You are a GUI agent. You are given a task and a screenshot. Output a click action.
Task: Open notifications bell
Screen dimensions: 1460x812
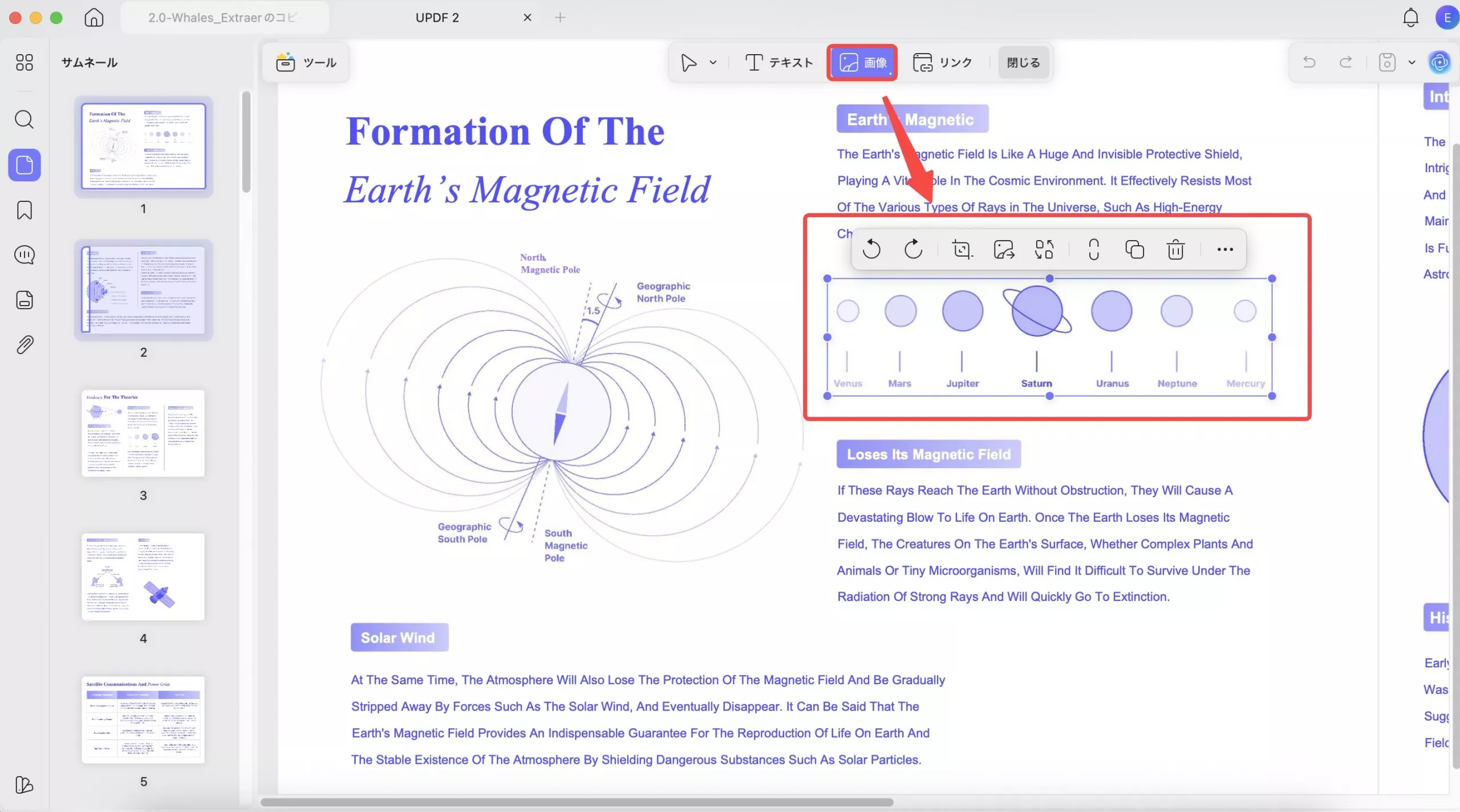1411,18
